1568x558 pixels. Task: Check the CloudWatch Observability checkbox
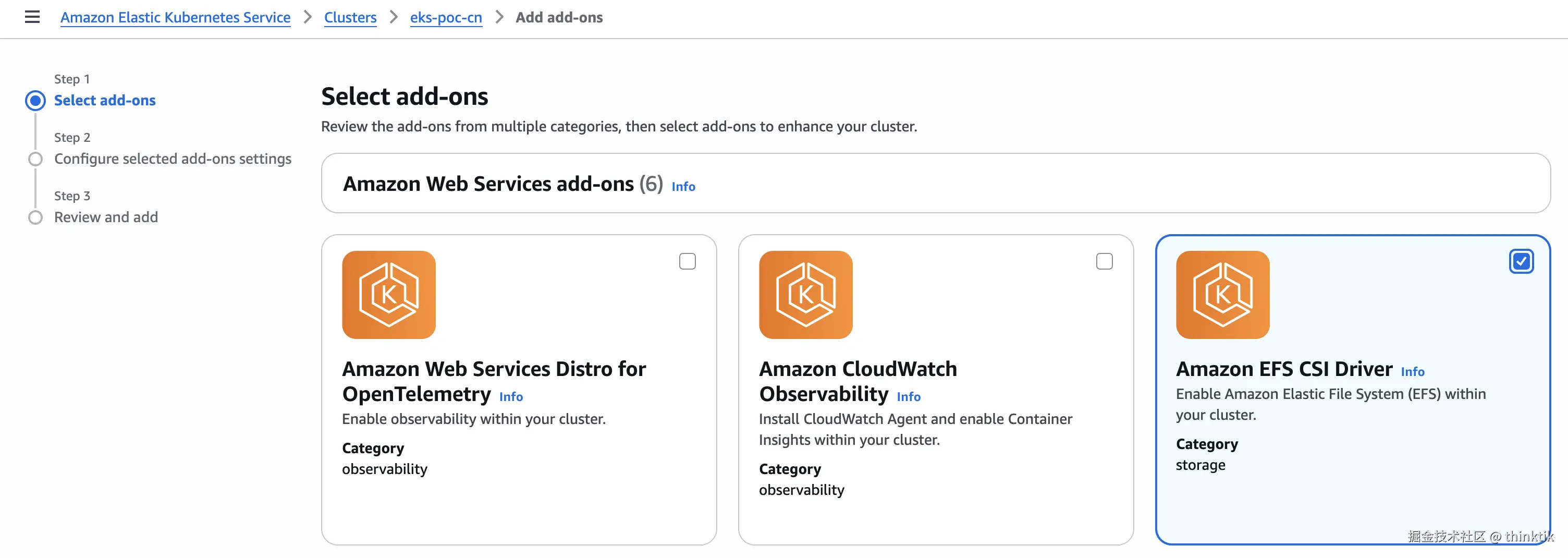1104,261
